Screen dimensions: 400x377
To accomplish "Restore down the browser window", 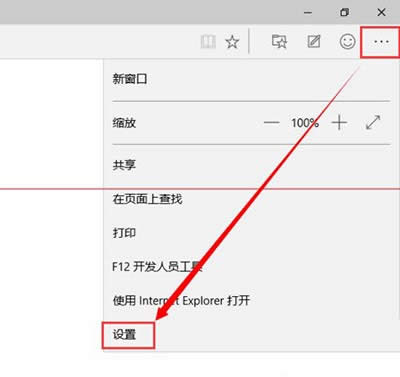I will coord(345,12).
